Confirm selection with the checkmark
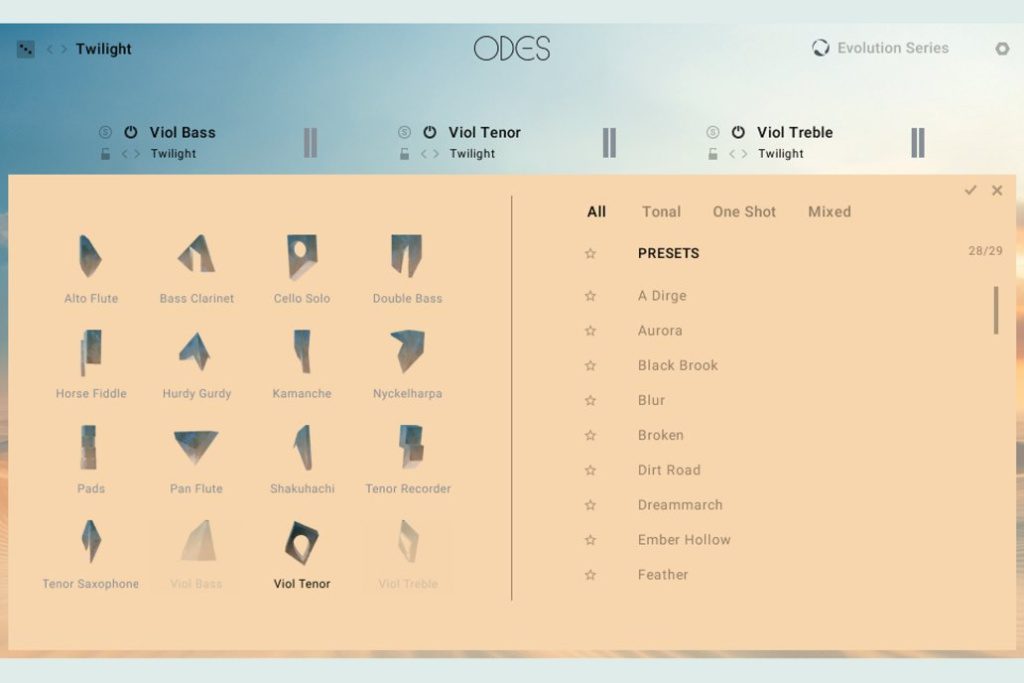The width and height of the screenshot is (1024, 683). (x=971, y=190)
